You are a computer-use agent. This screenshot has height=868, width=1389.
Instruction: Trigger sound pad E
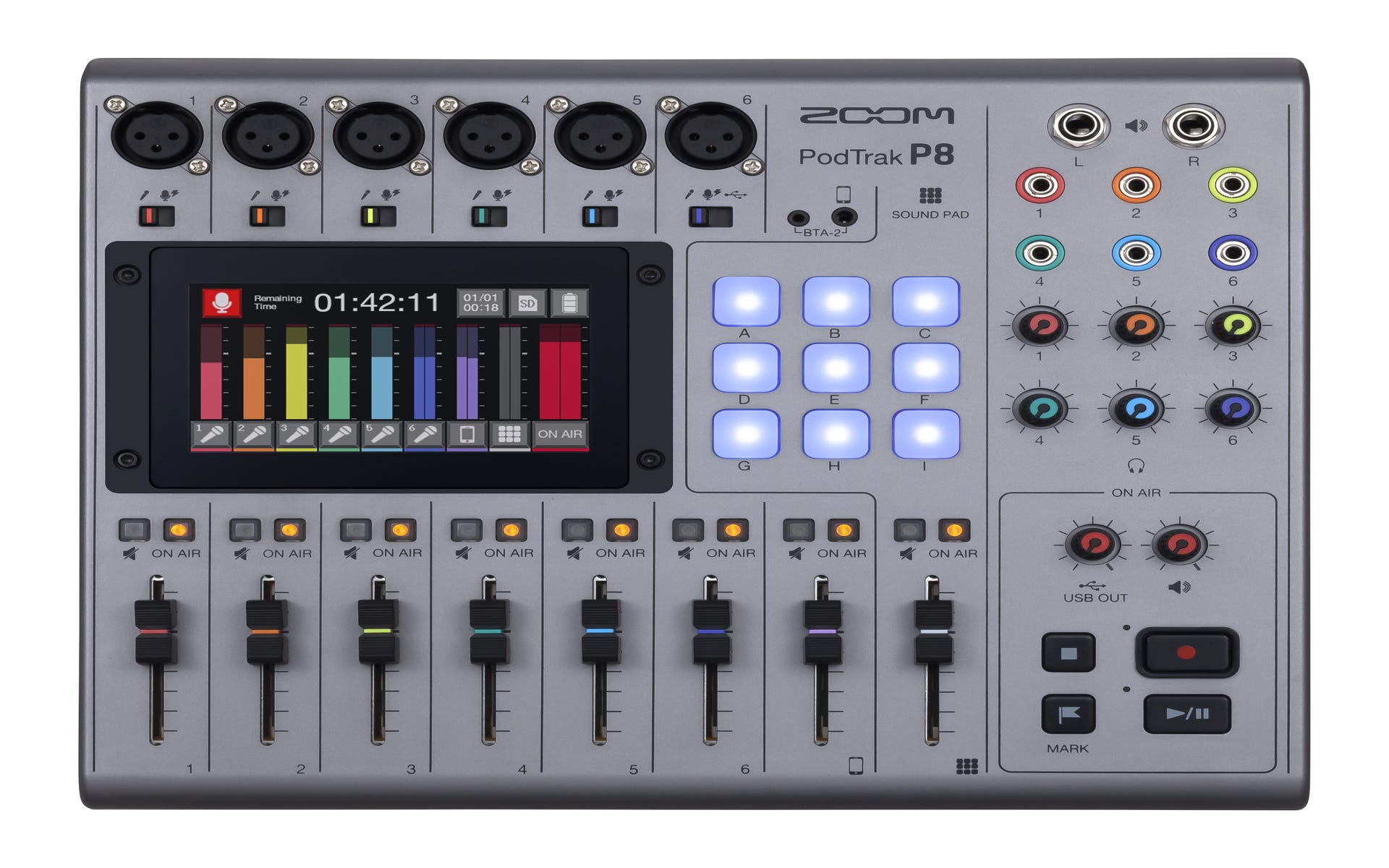(x=836, y=367)
